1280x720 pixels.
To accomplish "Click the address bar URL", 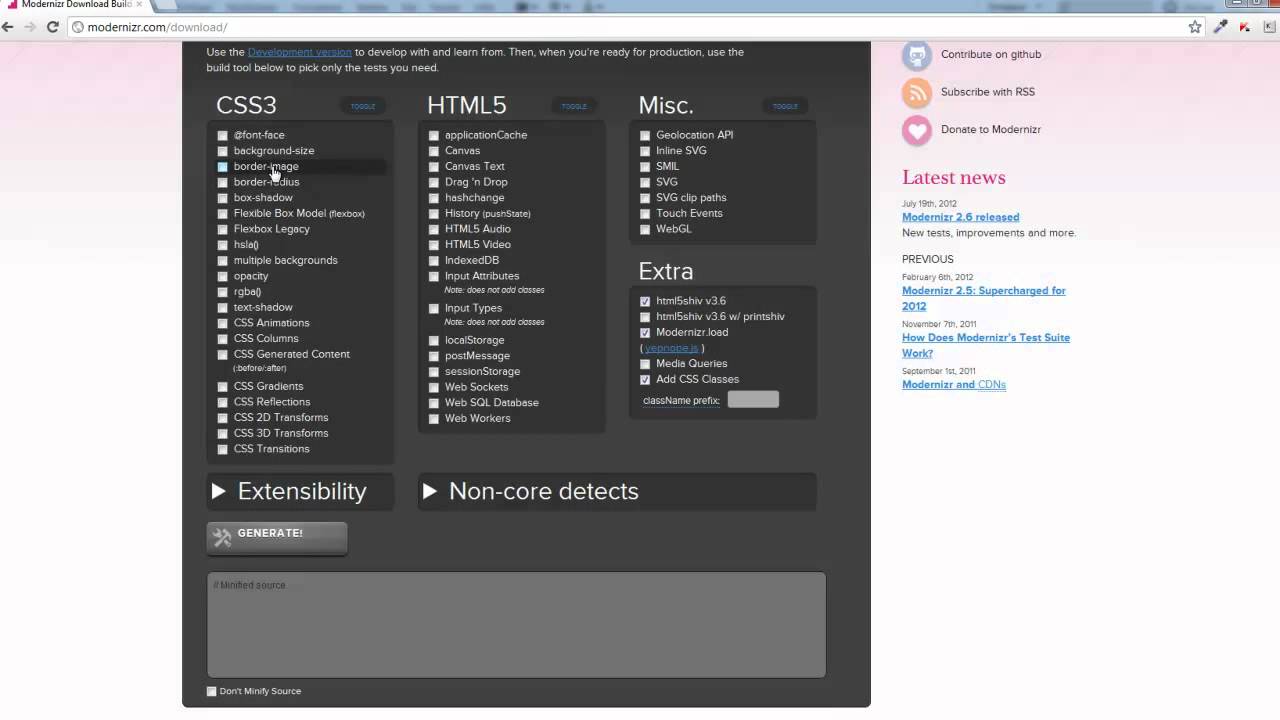I will (157, 27).
